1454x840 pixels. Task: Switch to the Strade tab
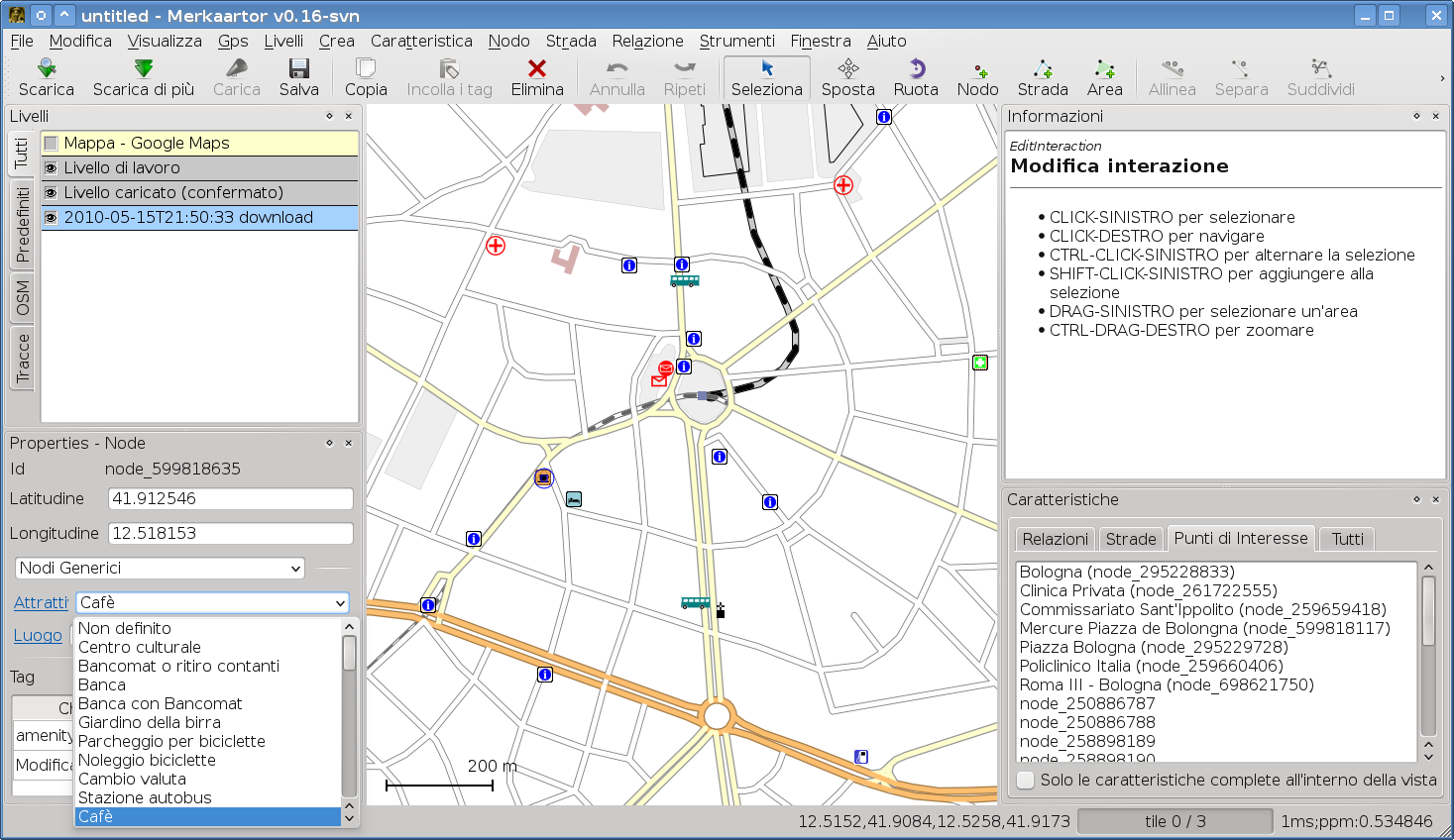point(1131,539)
